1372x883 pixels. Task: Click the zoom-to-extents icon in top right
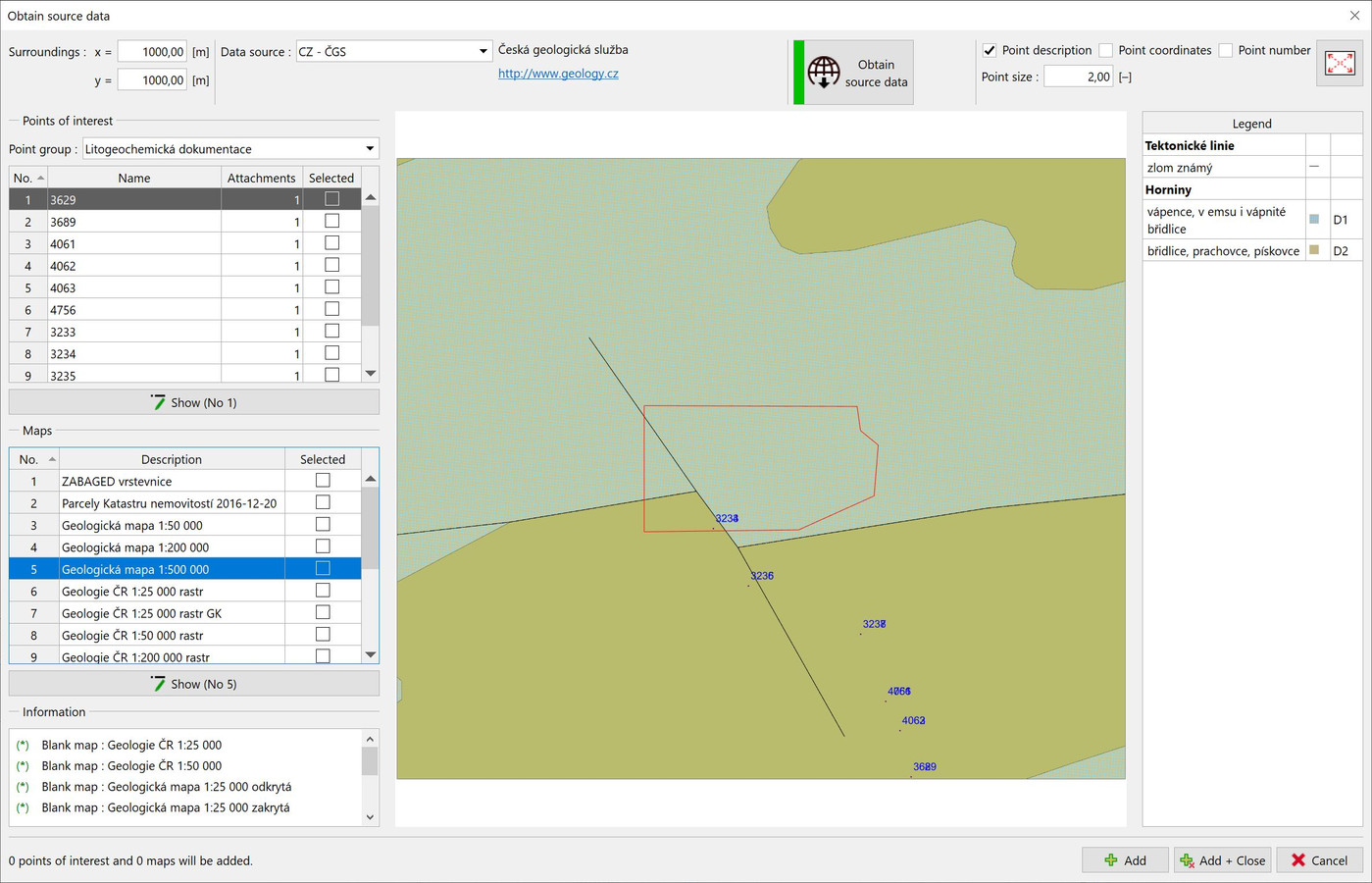tap(1339, 64)
